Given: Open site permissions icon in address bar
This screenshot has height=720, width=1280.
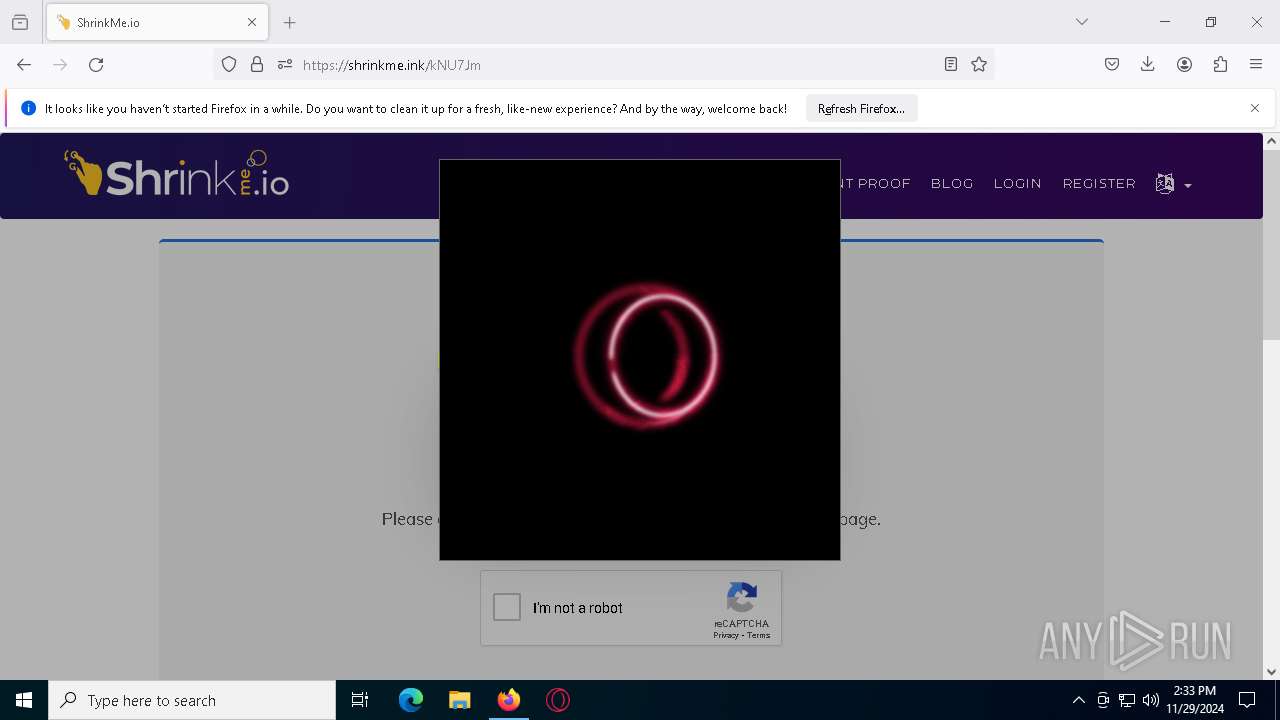Looking at the screenshot, I should pos(285,64).
